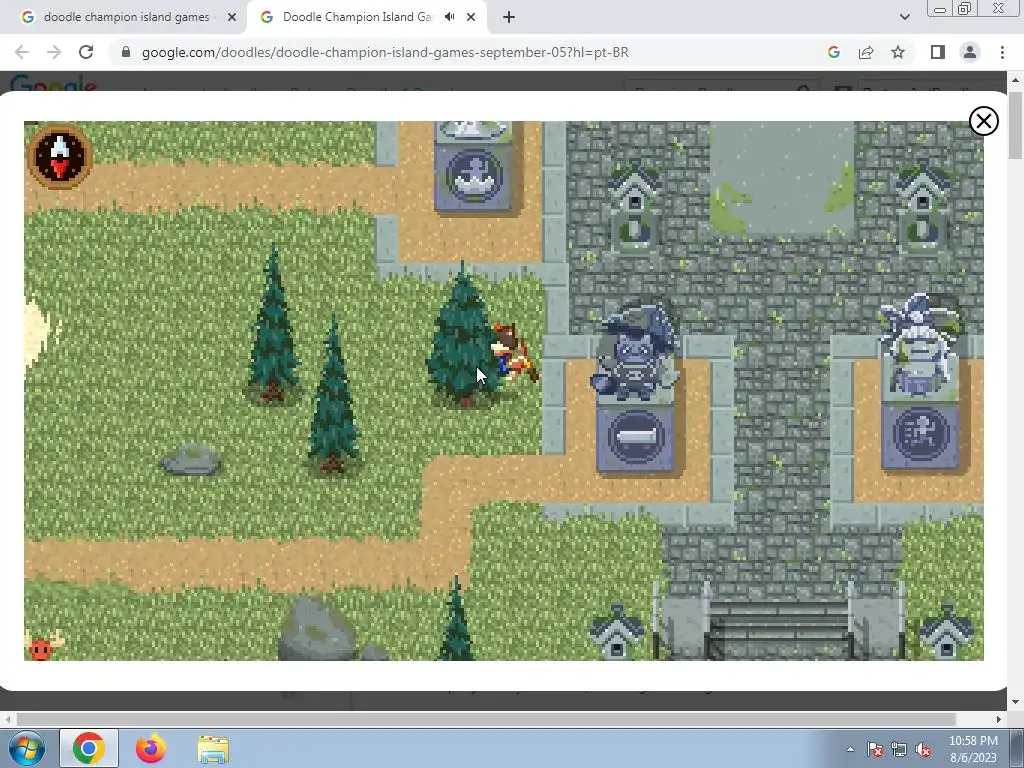Click the network status tray icon
Viewport: 1024px width, 768px height.
point(899,749)
